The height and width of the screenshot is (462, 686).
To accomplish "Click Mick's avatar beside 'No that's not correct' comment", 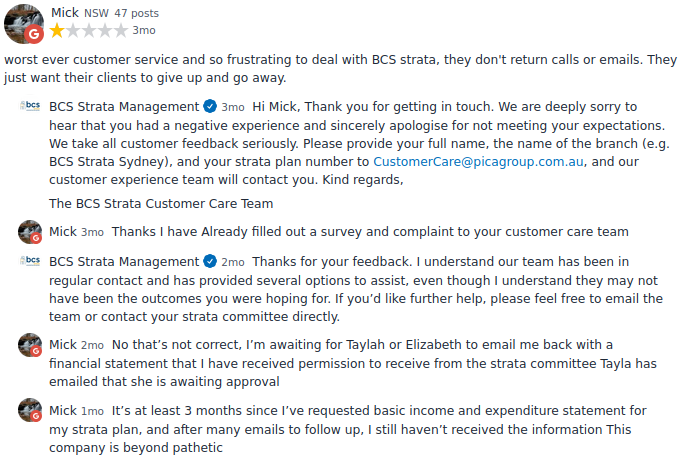I will 29,346.
